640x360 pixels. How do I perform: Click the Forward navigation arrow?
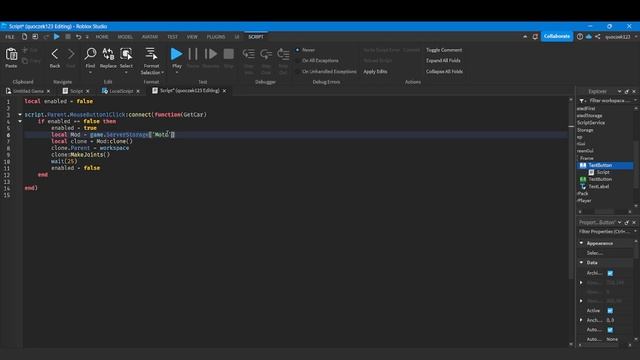(x=71, y=54)
